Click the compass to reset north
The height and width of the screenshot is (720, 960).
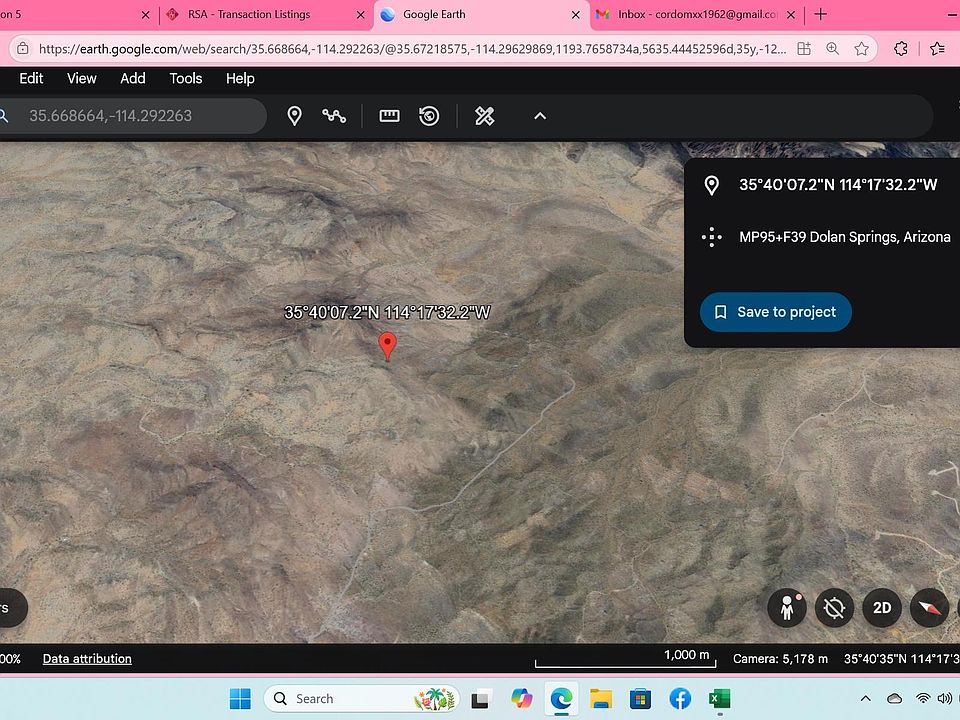(x=929, y=608)
